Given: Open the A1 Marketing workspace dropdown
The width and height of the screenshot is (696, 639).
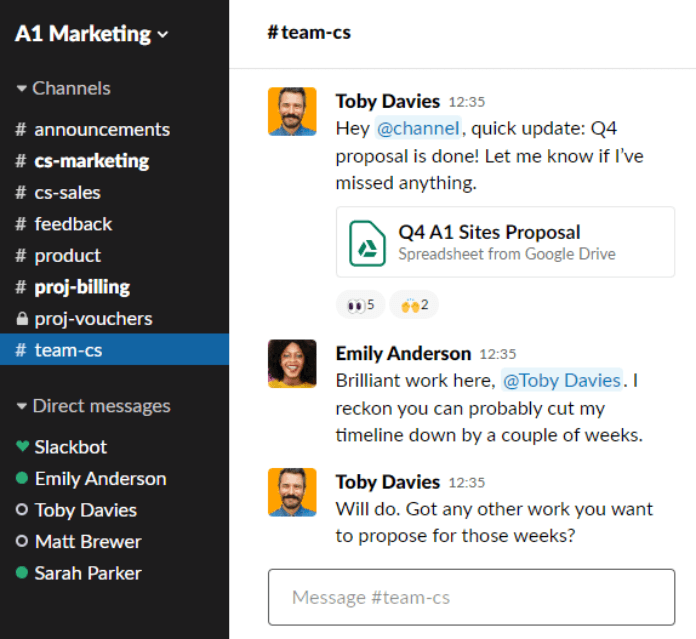Looking at the screenshot, I should (91, 34).
